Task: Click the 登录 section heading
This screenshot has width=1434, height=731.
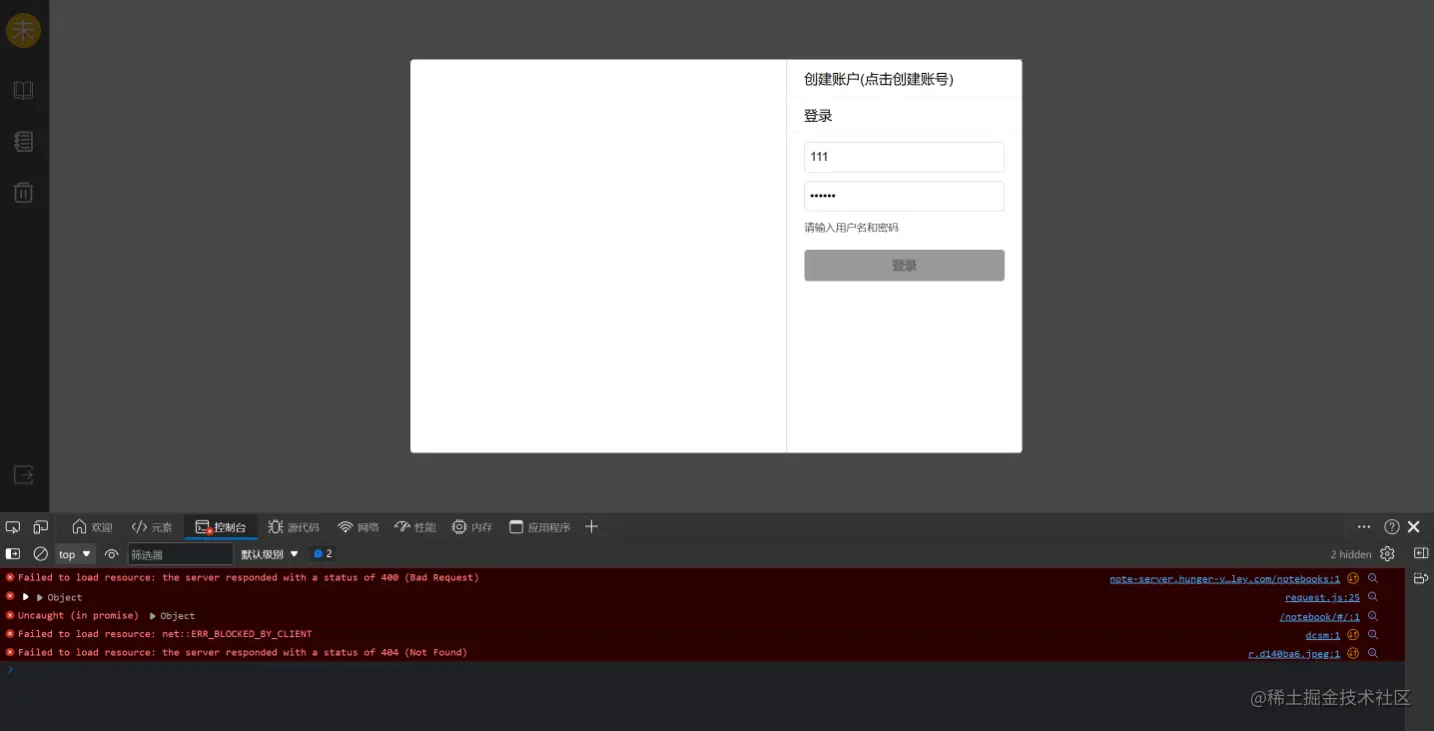Action: point(818,116)
